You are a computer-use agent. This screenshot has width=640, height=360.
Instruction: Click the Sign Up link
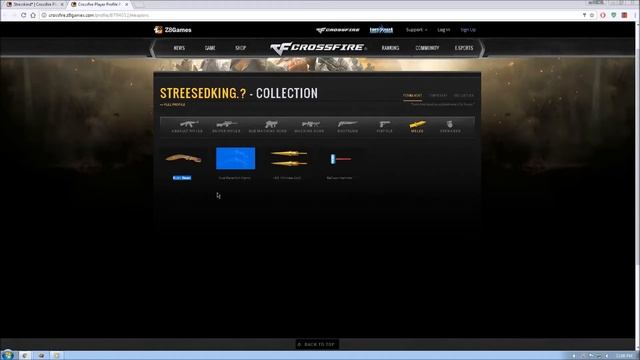point(468,30)
